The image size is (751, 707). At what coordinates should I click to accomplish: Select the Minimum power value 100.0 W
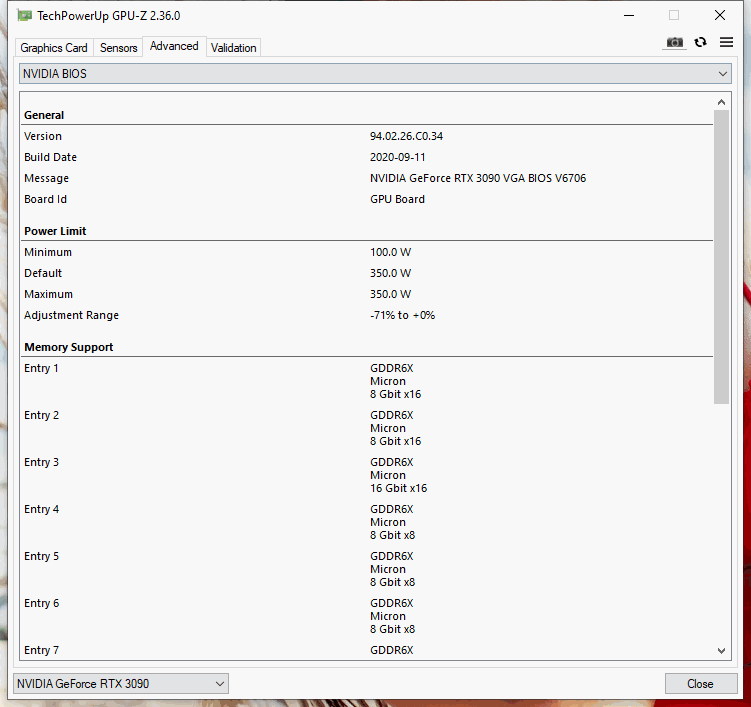click(390, 252)
